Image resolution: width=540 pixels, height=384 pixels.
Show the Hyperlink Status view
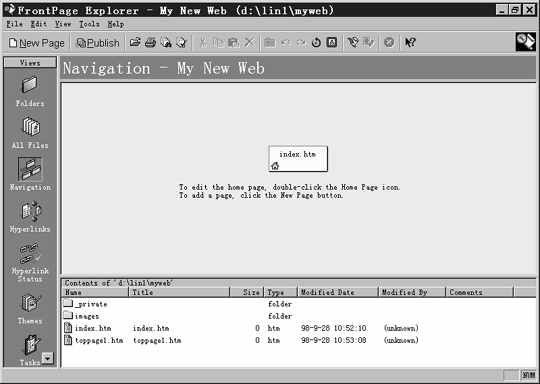point(30,262)
